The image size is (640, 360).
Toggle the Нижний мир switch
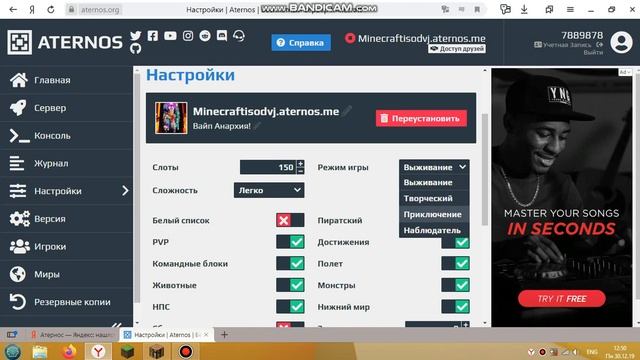coord(455,307)
